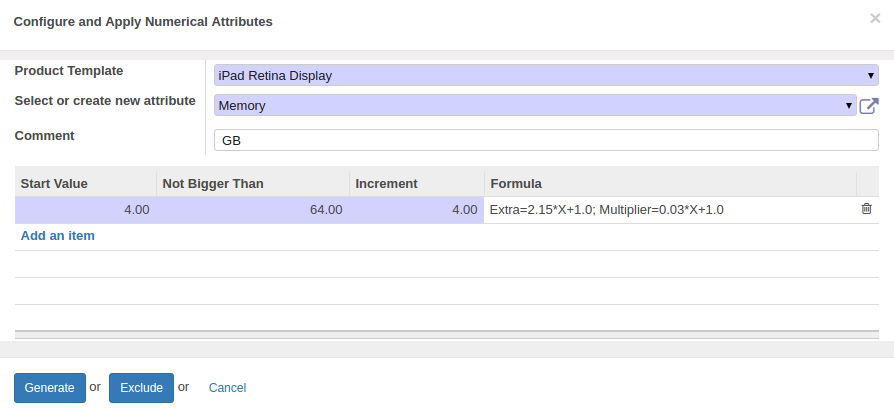894x410 pixels.
Task: Edit the 4.00 increment cell
Action: [417, 210]
